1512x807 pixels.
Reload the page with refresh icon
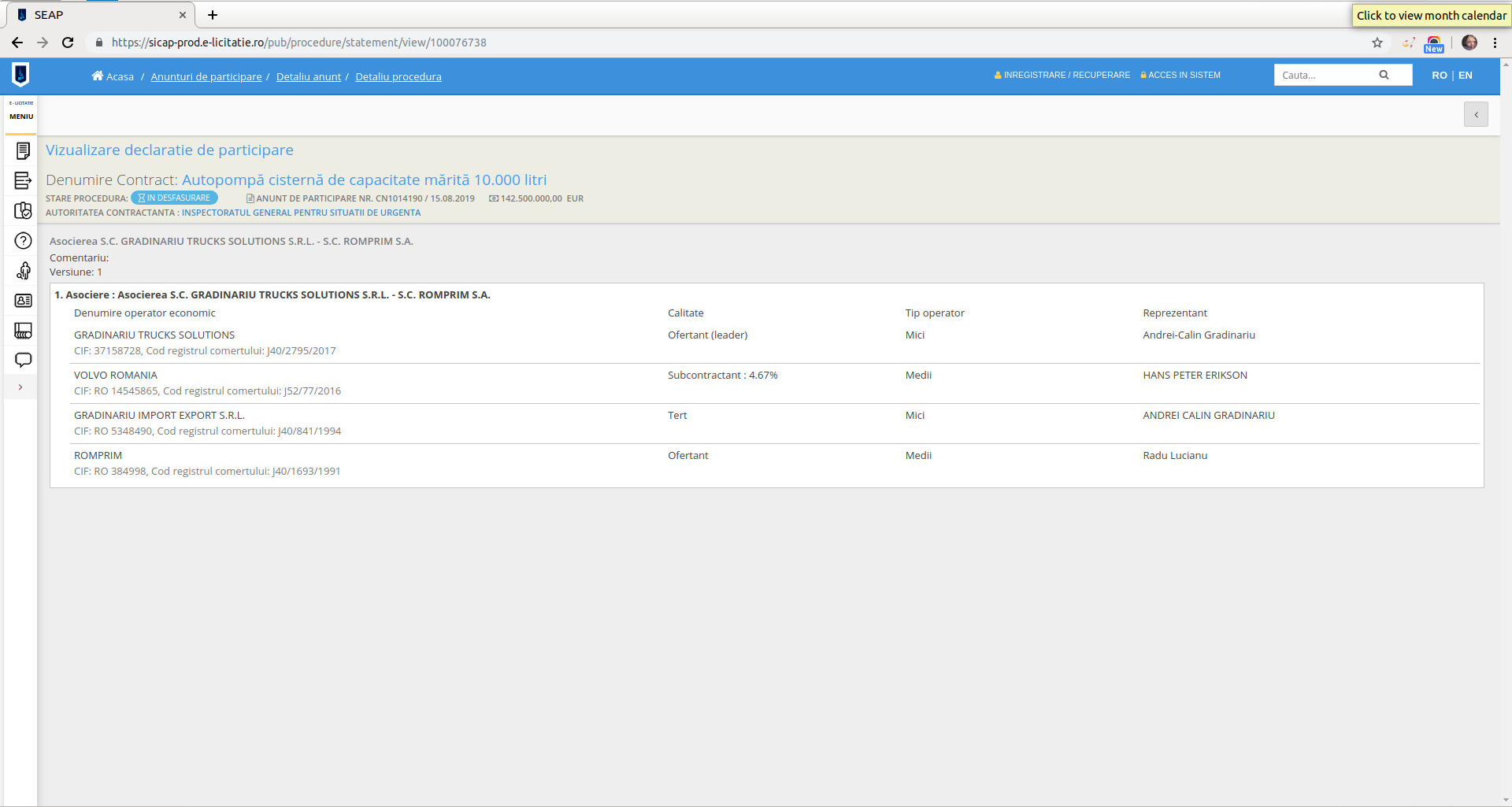click(68, 43)
